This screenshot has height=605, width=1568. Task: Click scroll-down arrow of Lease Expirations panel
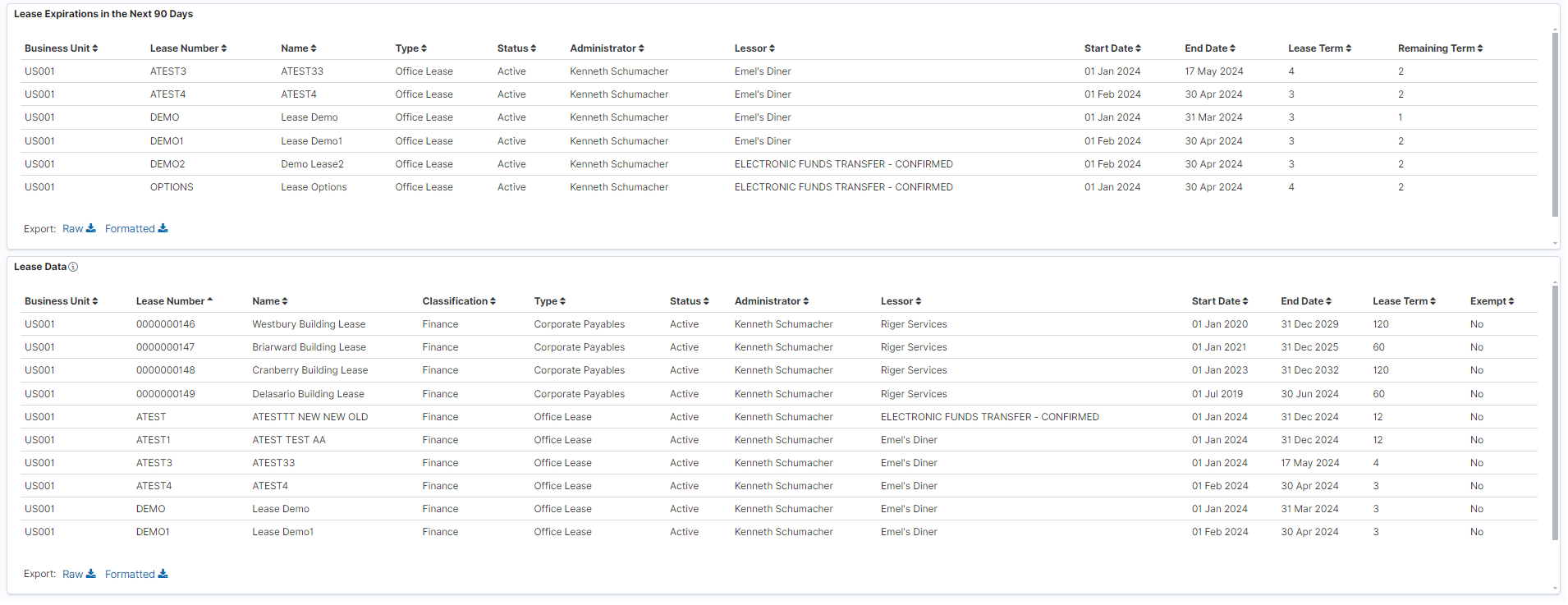(1555, 244)
